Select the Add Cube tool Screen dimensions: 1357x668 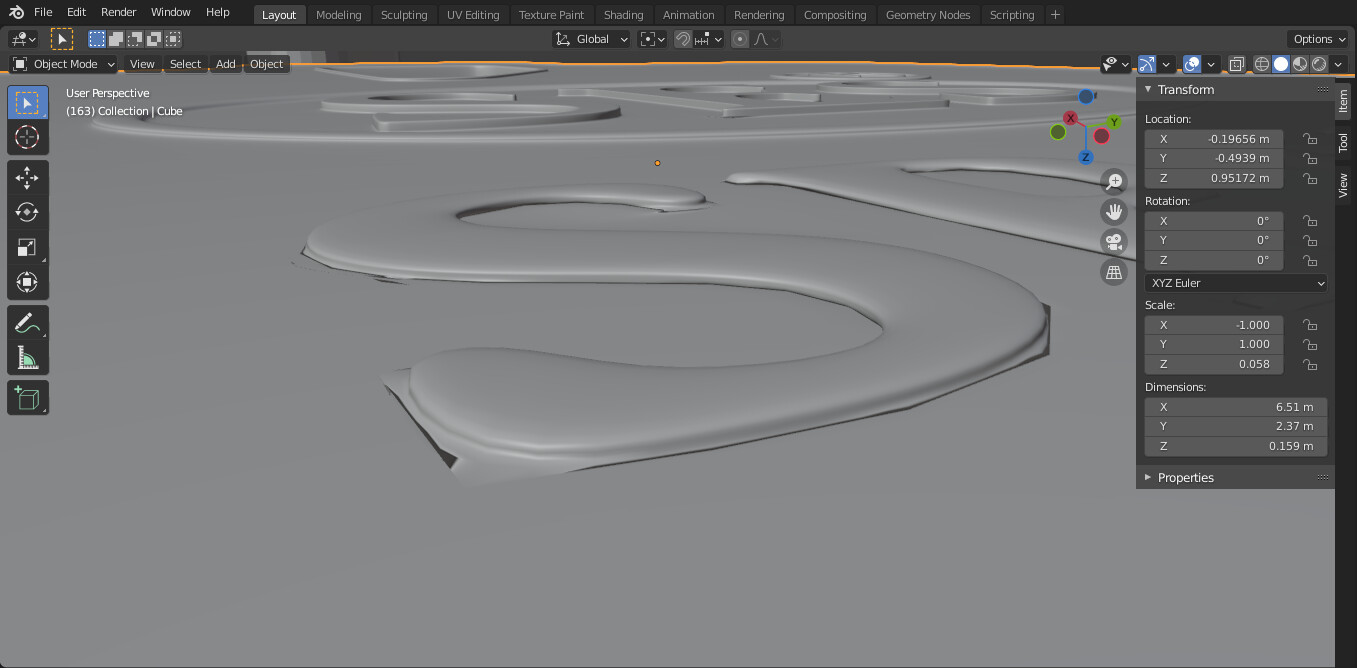[x=27, y=398]
